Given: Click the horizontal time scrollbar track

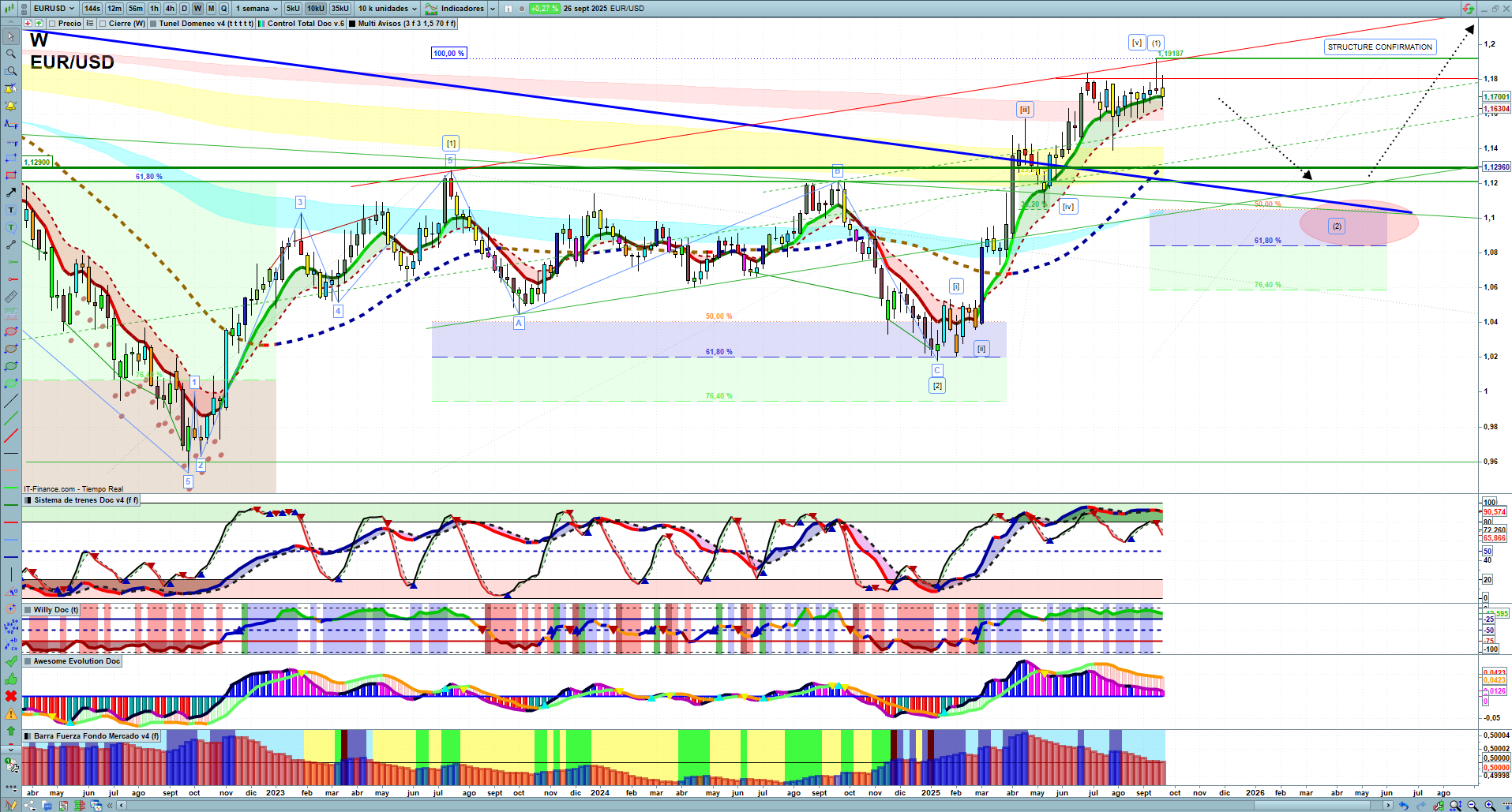Looking at the screenshot, I should point(754,806).
